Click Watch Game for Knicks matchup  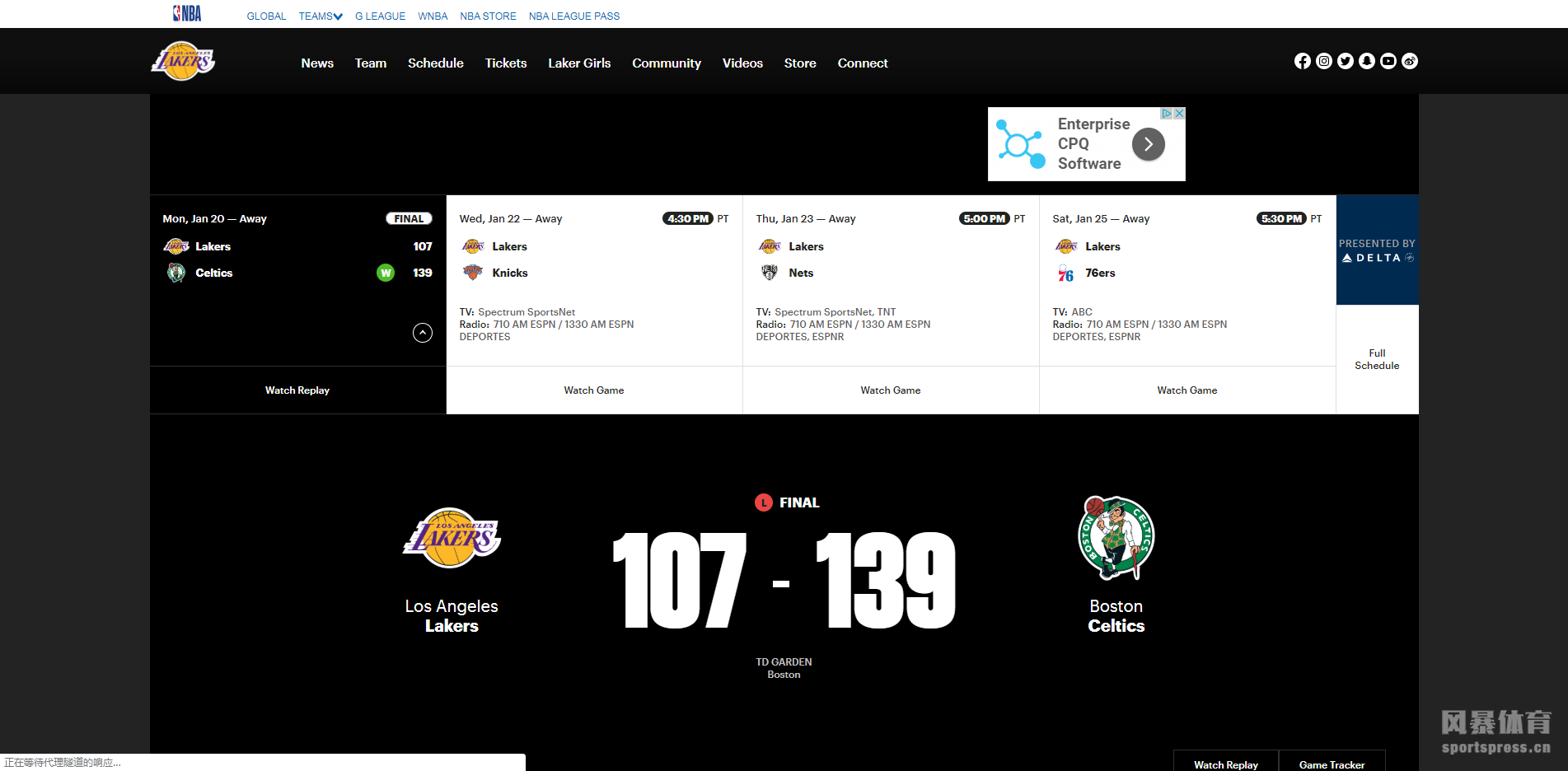tap(594, 390)
